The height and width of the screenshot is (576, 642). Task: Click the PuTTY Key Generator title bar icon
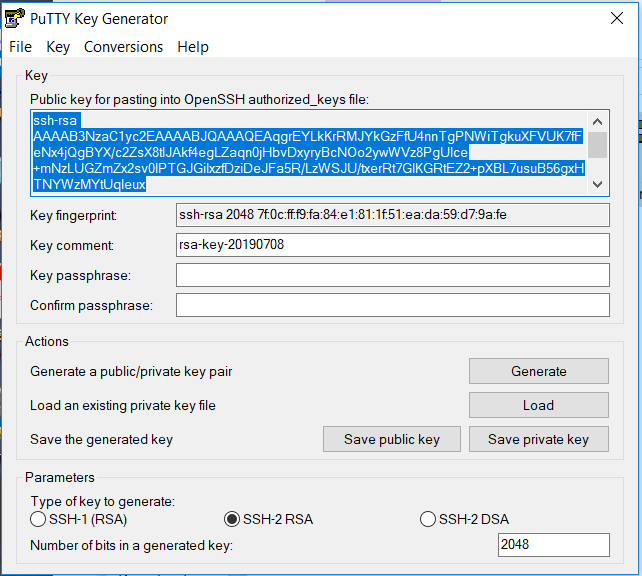15,19
